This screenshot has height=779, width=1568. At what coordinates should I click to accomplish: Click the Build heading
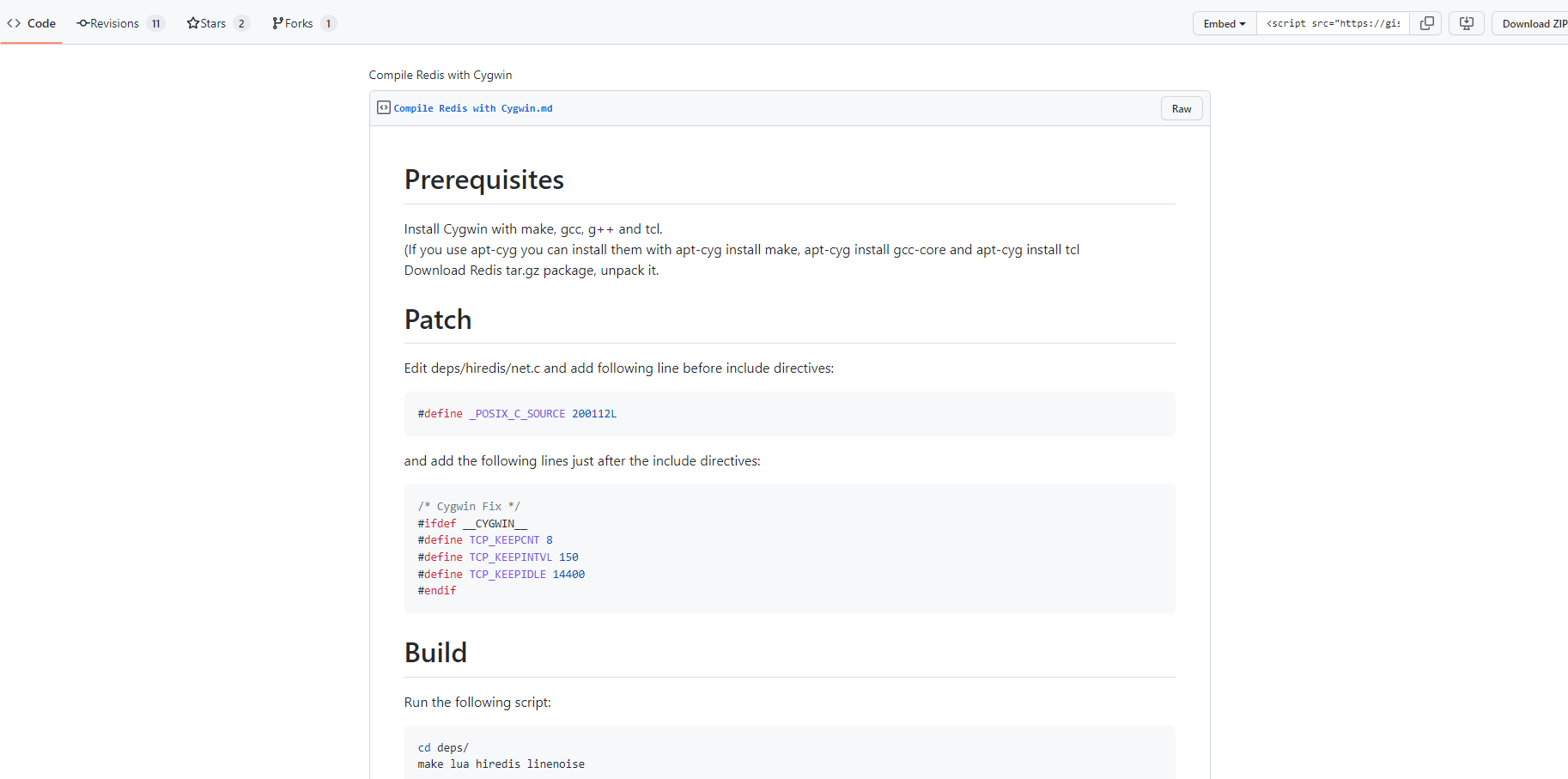[435, 653]
